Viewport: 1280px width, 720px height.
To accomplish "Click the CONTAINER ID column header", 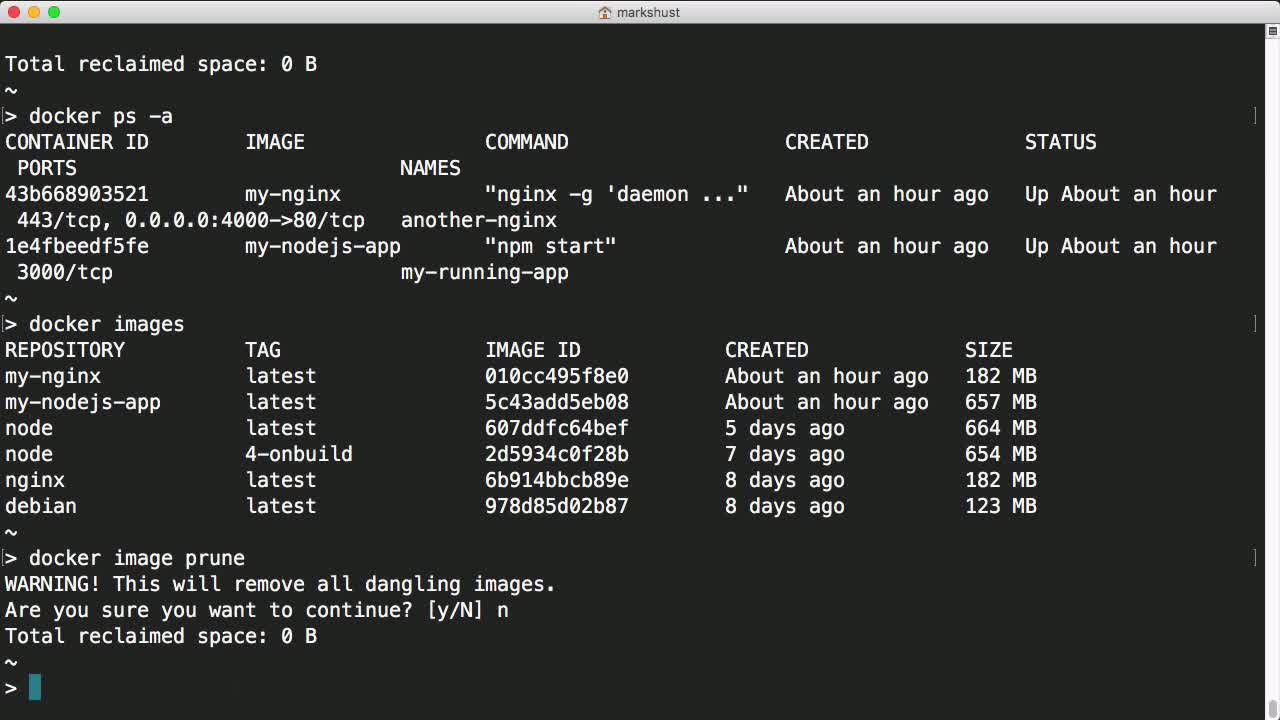I will click(x=77, y=142).
